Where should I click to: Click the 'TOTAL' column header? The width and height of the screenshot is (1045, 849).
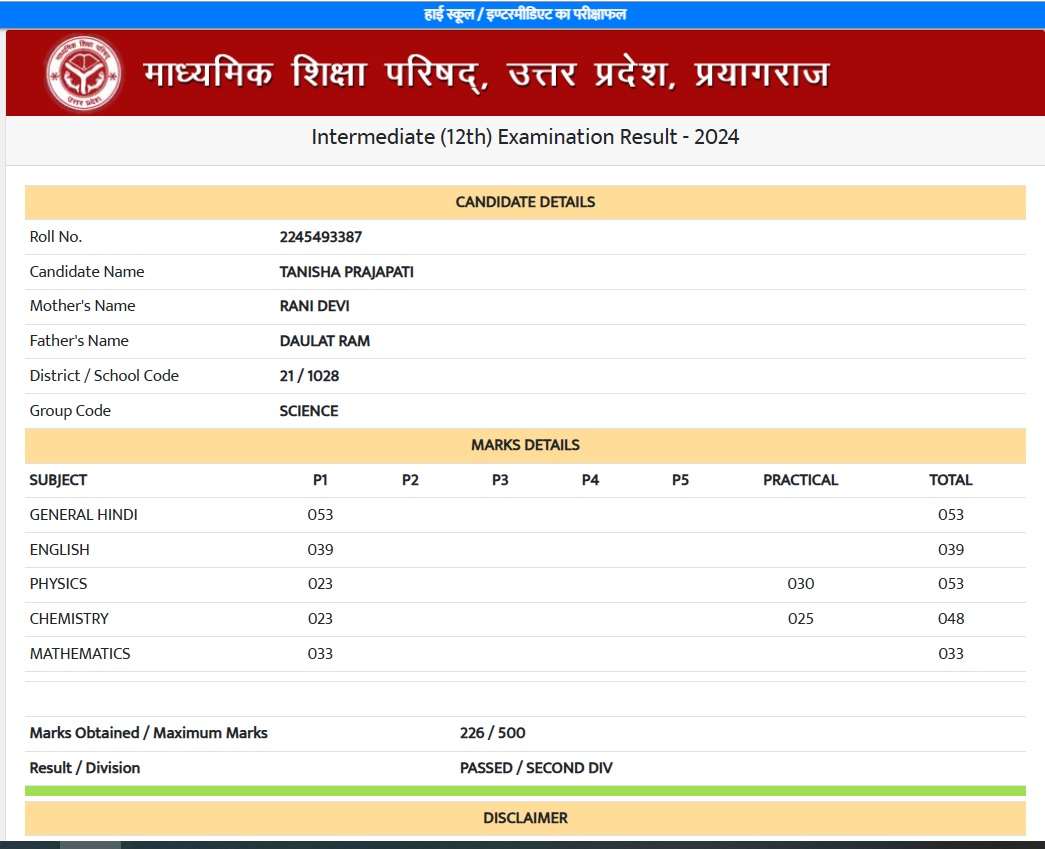point(951,480)
